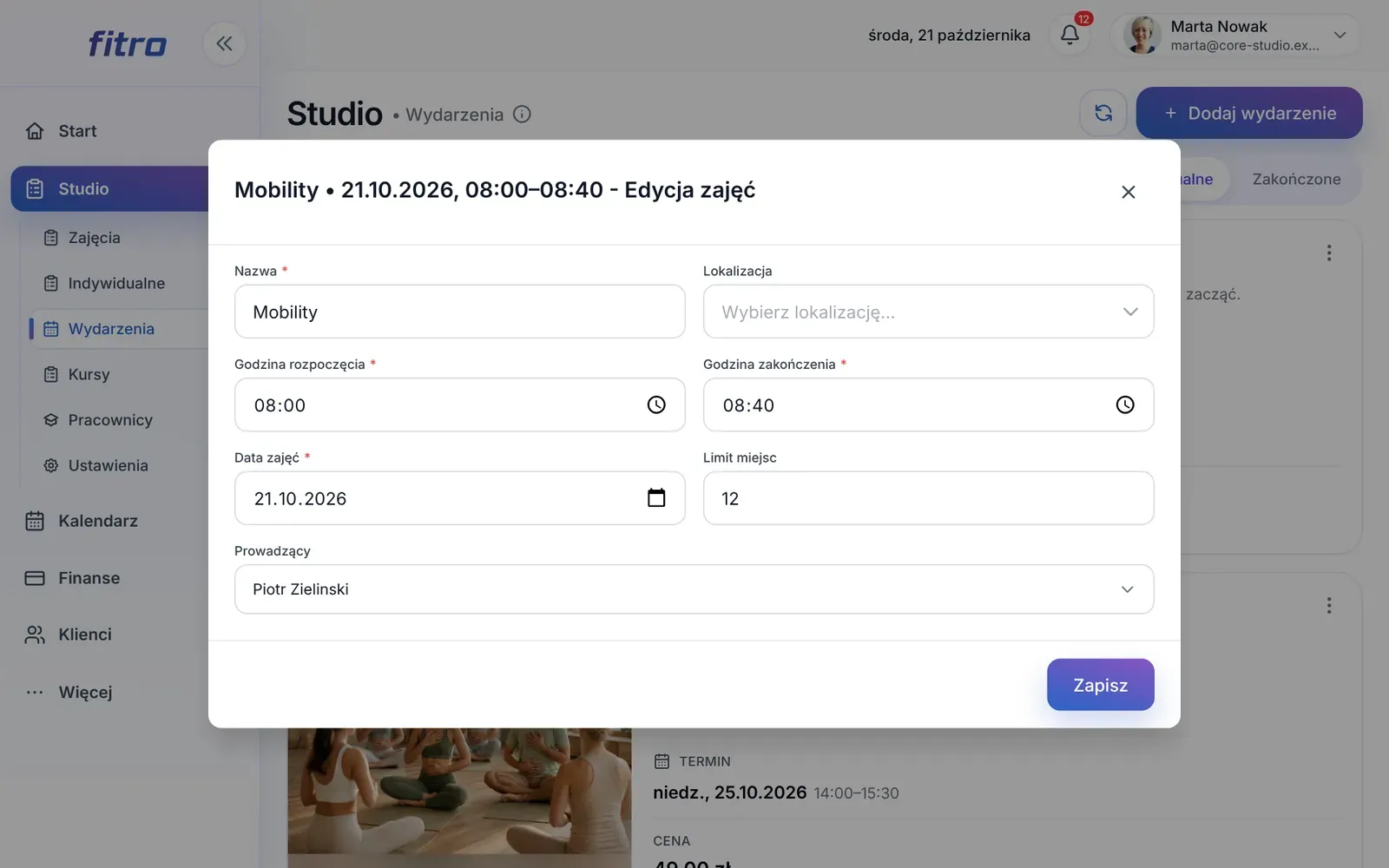Screen dimensions: 1389x868
Task: Open the three-dot menu of the second event card
Action: [x=1328, y=605]
